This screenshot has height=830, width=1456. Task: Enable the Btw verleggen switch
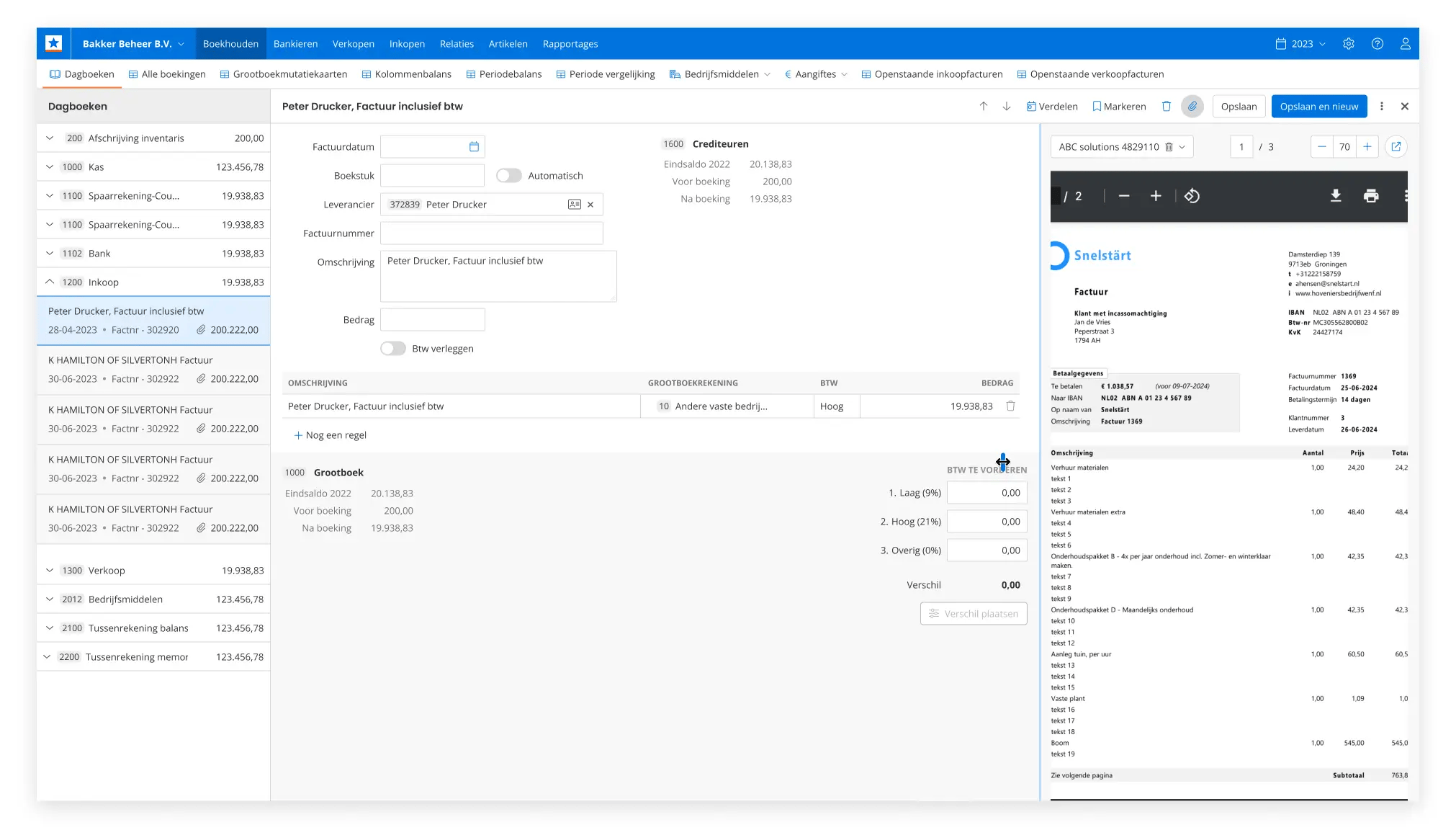[x=393, y=349]
